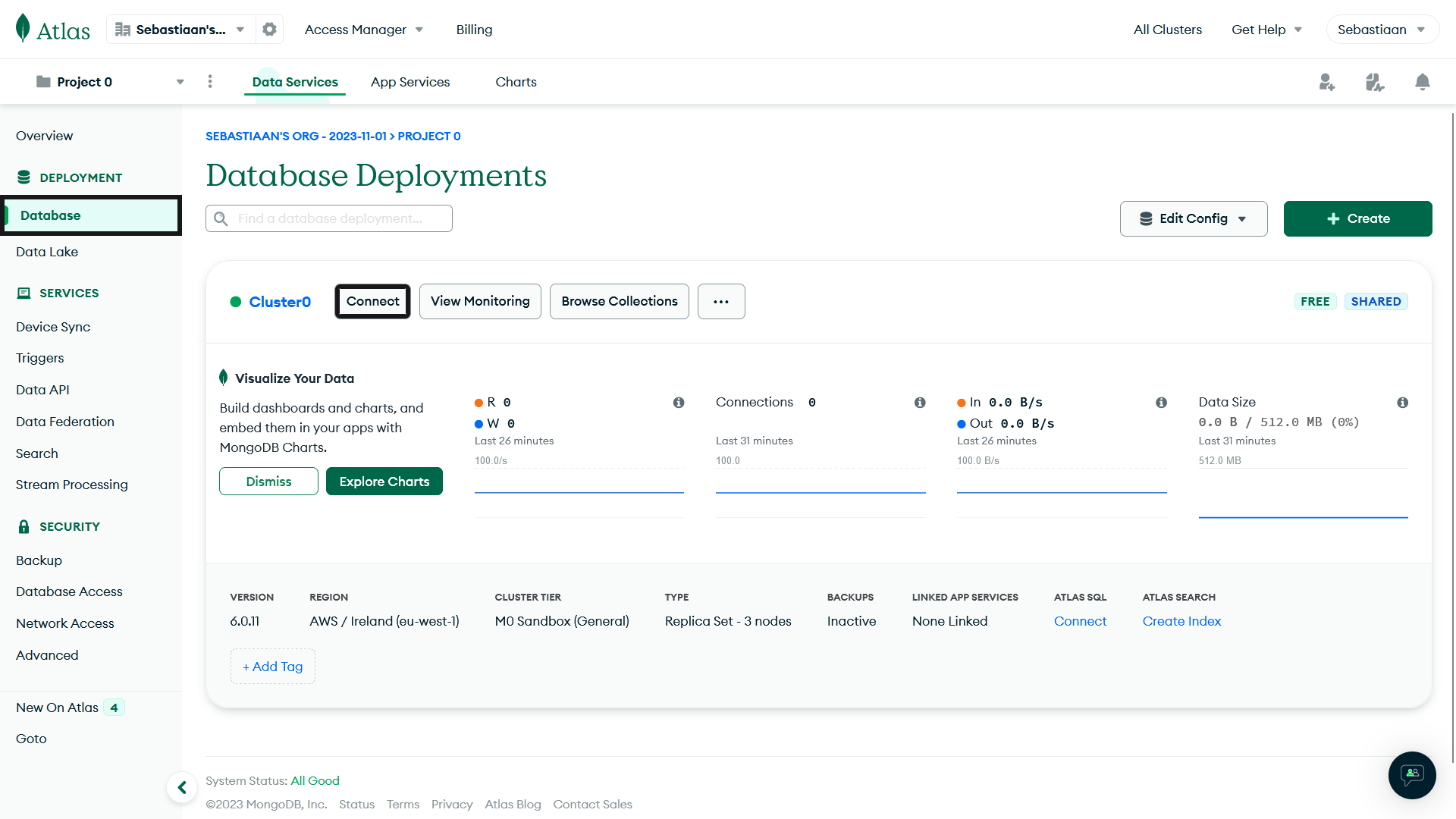Click the Connections info icon

920,402
